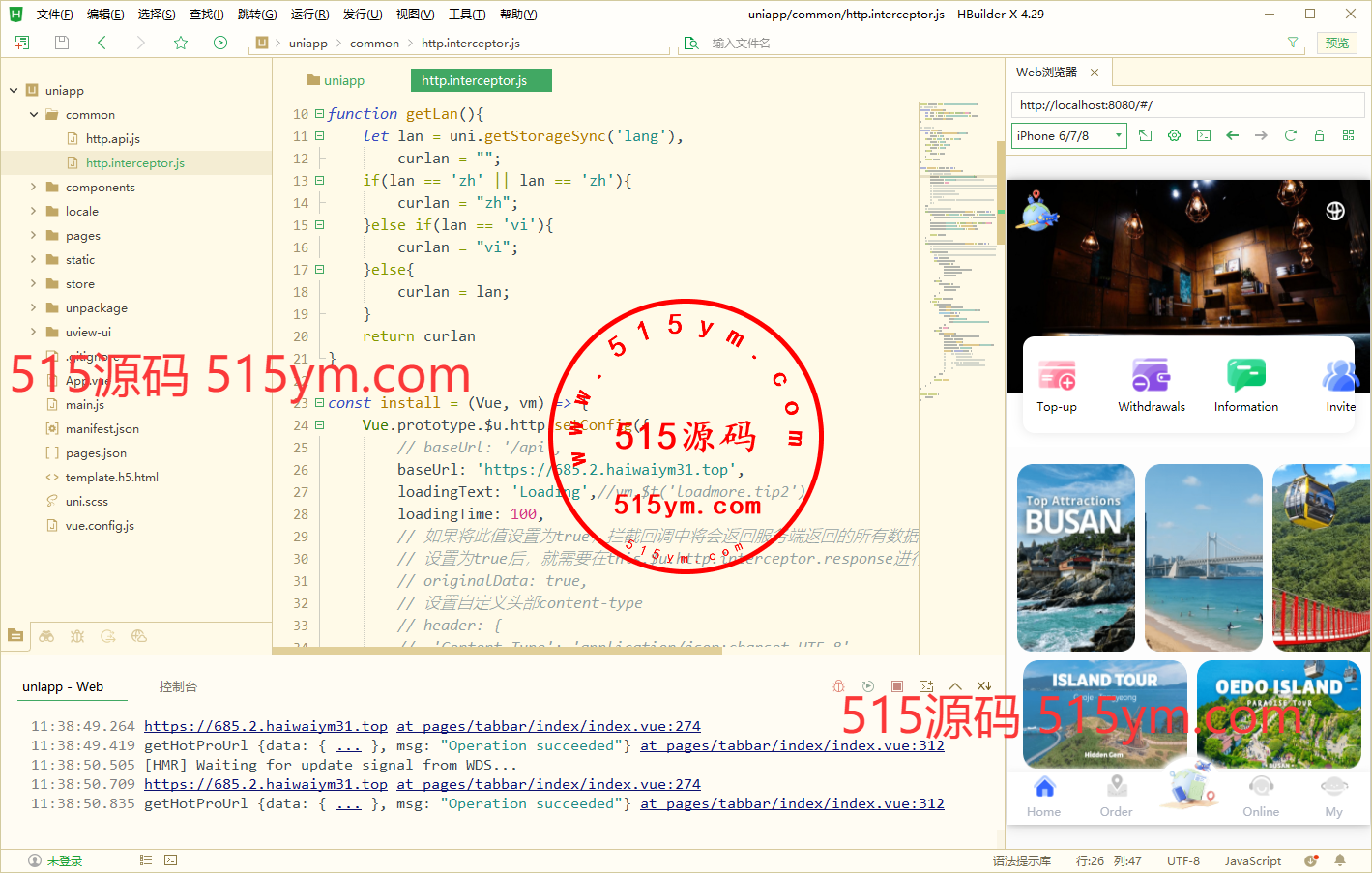The width and height of the screenshot is (1372, 873).
Task: Click the stop icon in console panel
Action: coord(896,686)
